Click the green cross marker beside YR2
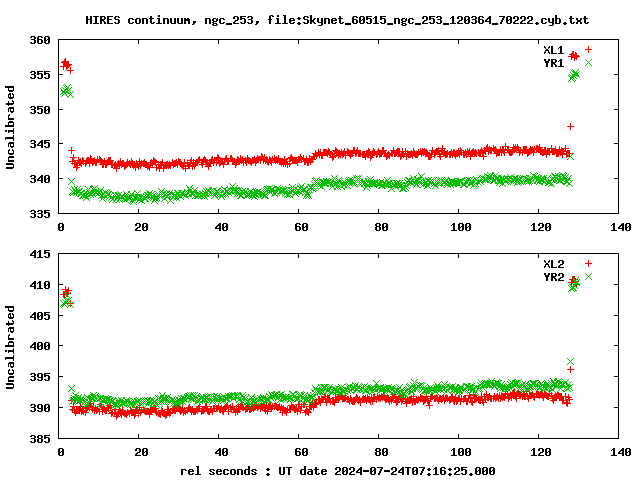The image size is (640, 480). click(588, 276)
